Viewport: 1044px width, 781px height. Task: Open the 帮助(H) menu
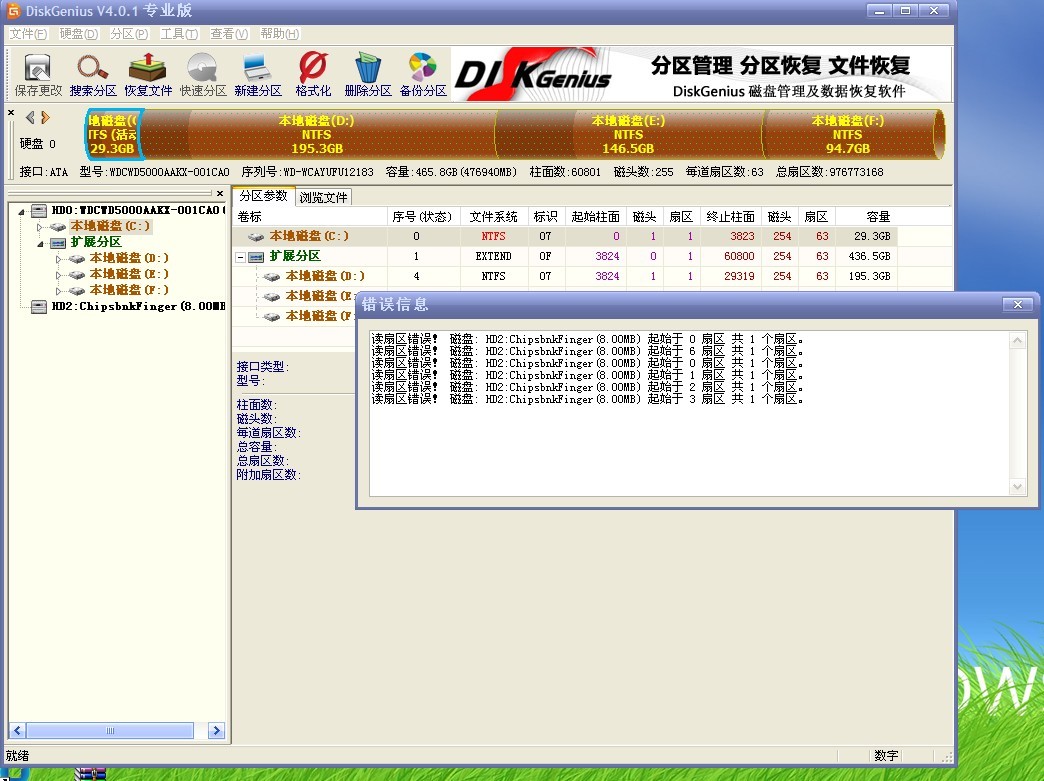pos(280,34)
